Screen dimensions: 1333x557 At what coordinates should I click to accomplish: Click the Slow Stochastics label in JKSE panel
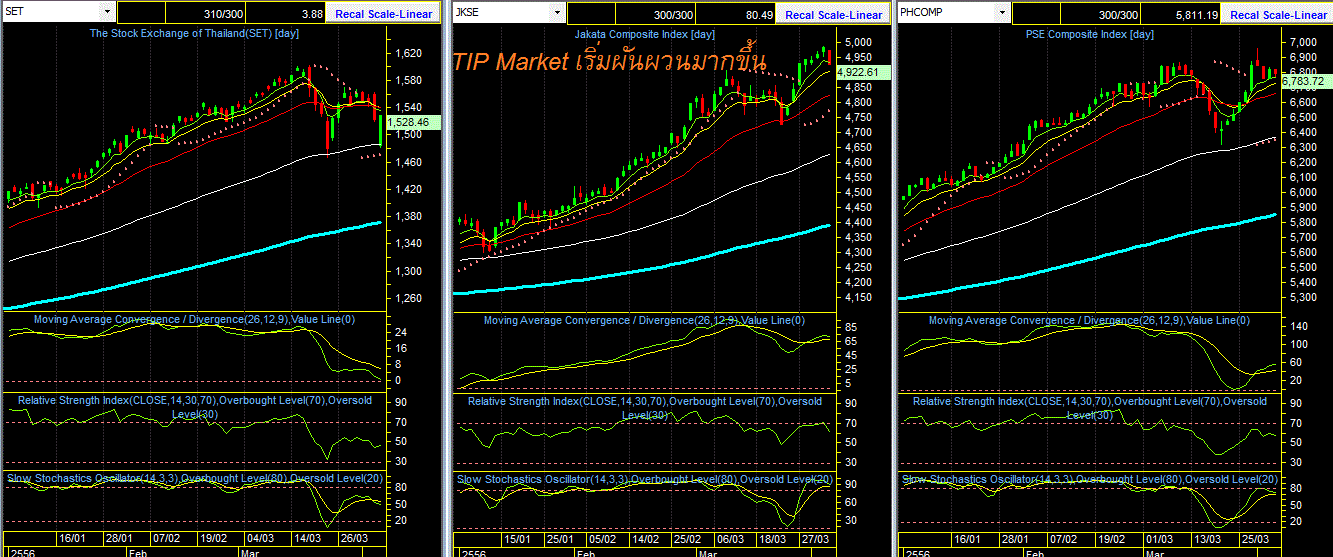pos(644,479)
